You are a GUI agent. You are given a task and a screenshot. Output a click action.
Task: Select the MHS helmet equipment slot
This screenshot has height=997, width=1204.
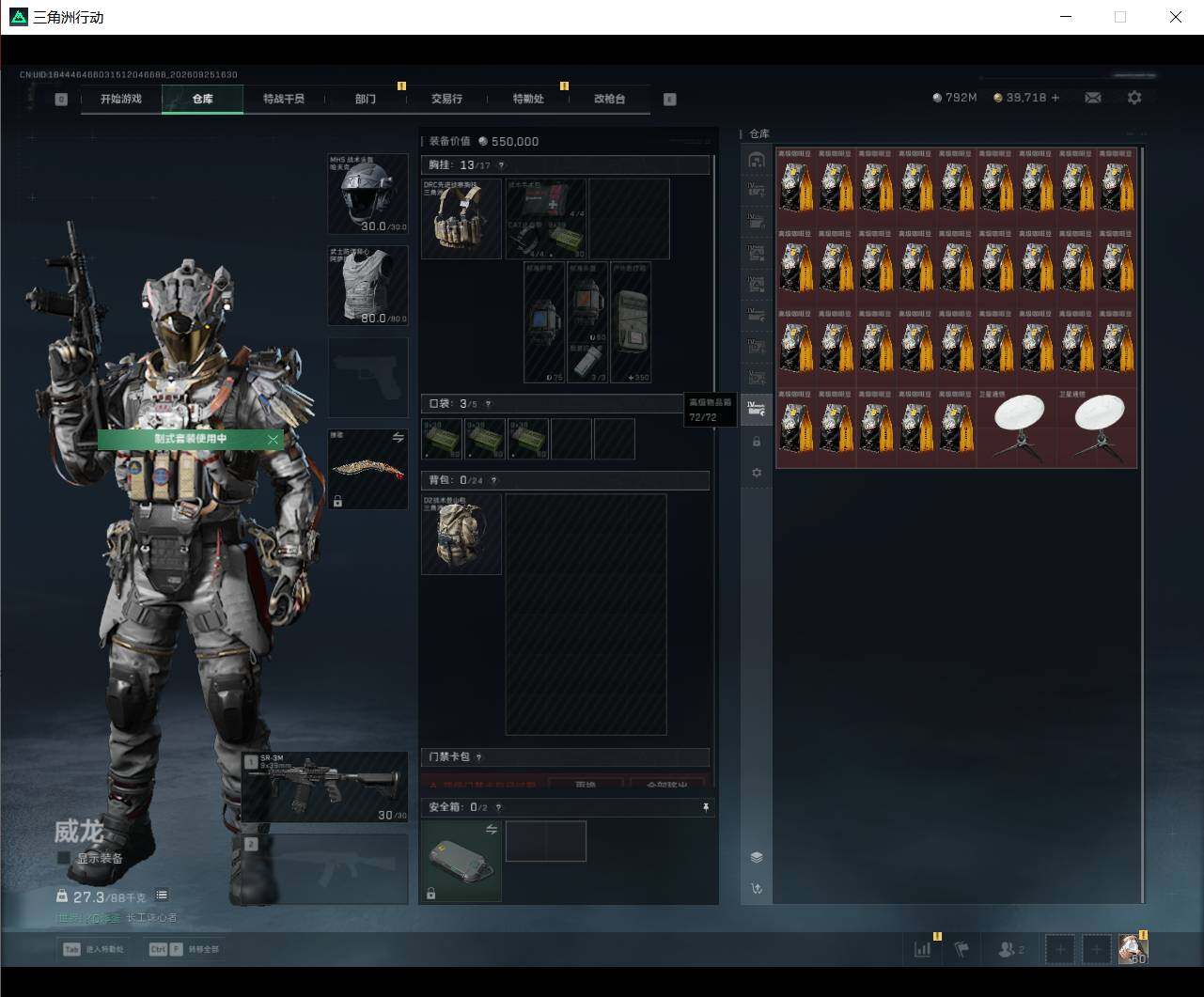pyautogui.click(x=367, y=194)
